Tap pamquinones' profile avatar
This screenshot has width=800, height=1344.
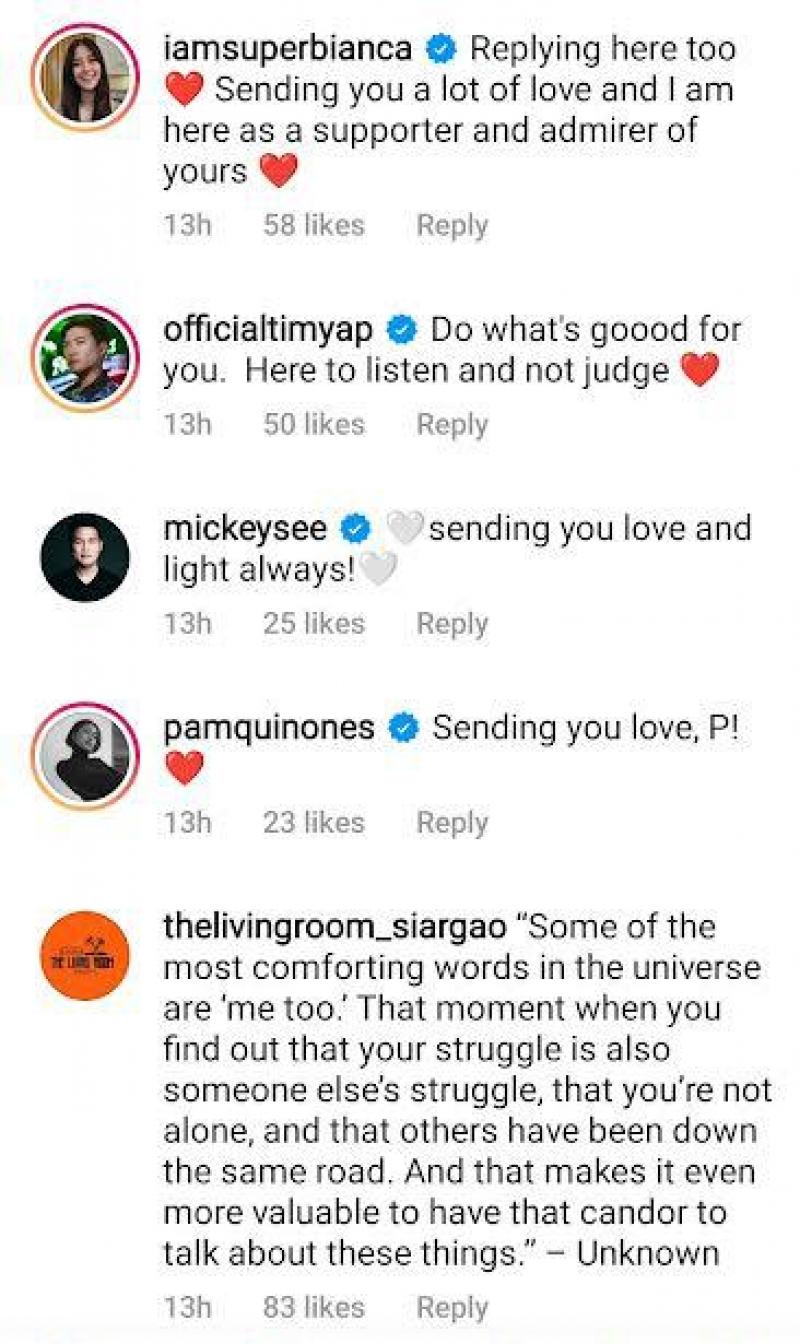(x=85, y=756)
